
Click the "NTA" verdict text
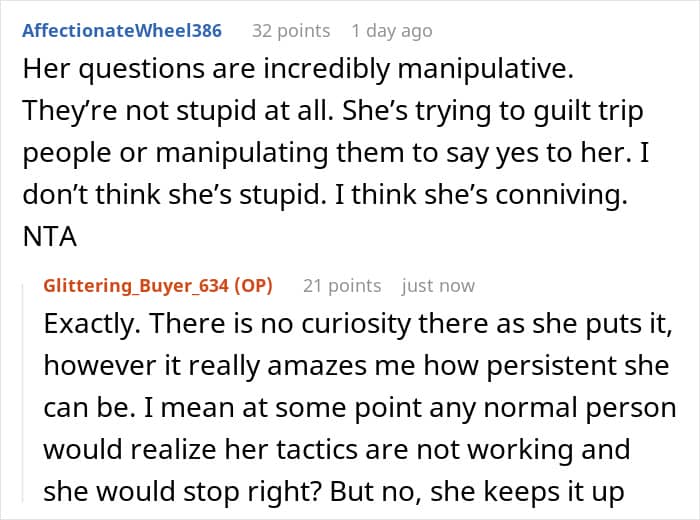(46, 236)
